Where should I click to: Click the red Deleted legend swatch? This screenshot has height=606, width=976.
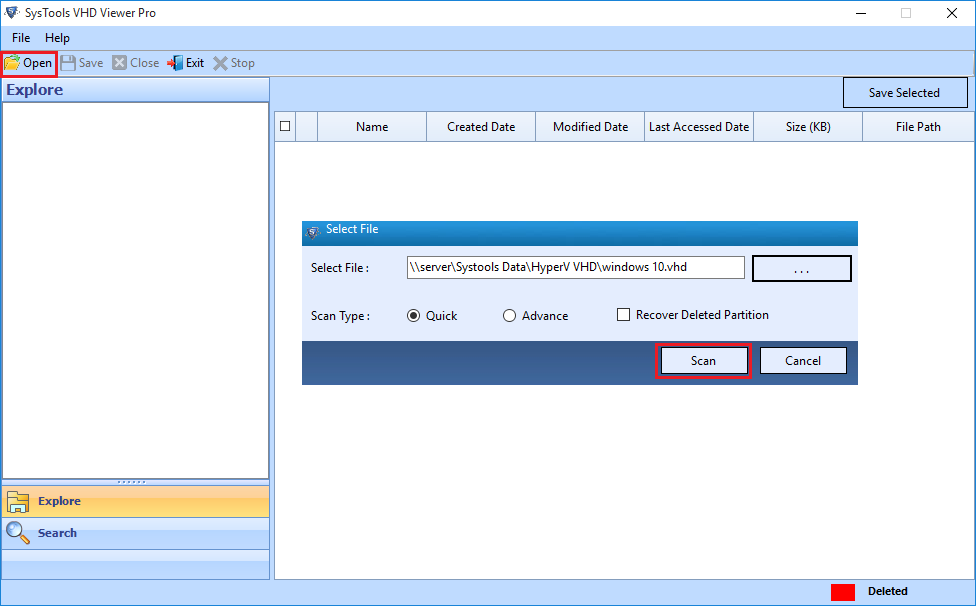(843, 592)
